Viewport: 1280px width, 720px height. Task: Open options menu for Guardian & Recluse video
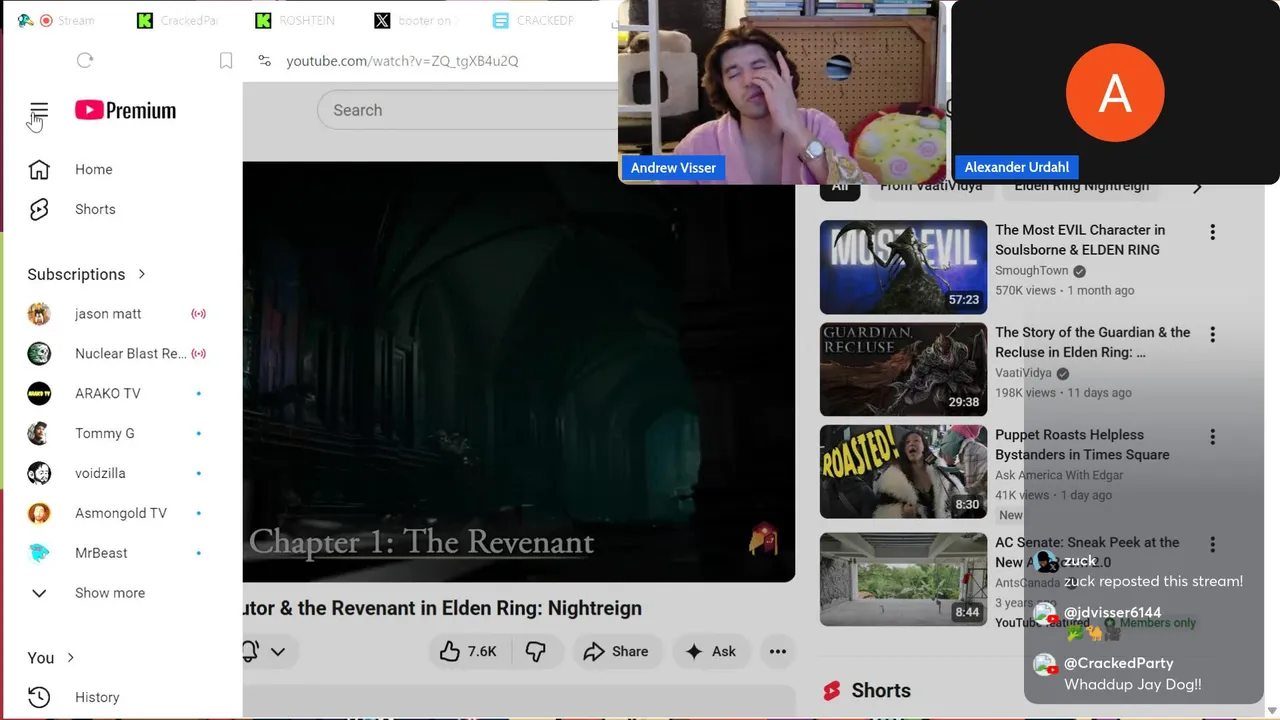(1212, 334)
